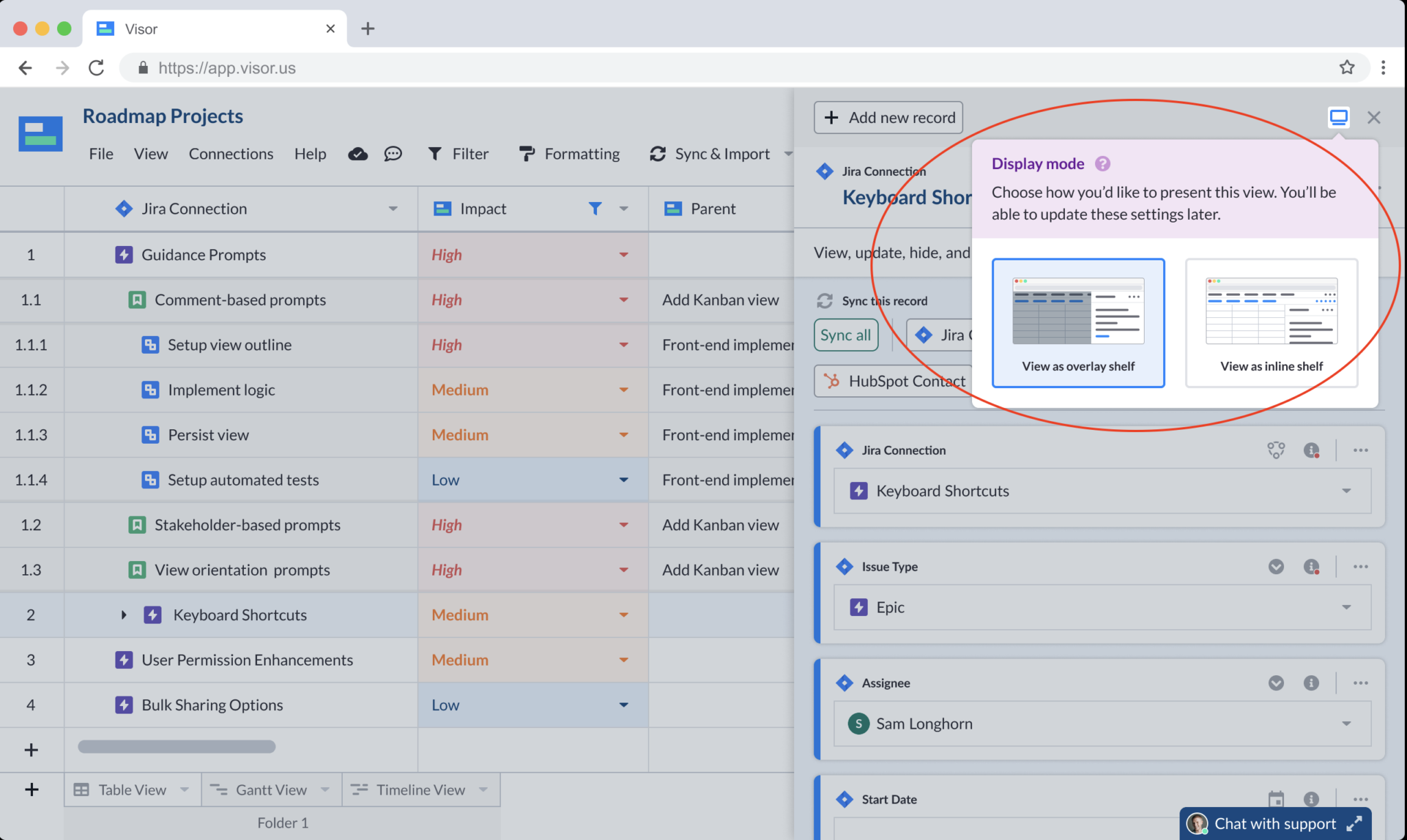This screenshot has height=840, width=1407.
Task: Open the cloud sync status icon
Action: (358, 154)
